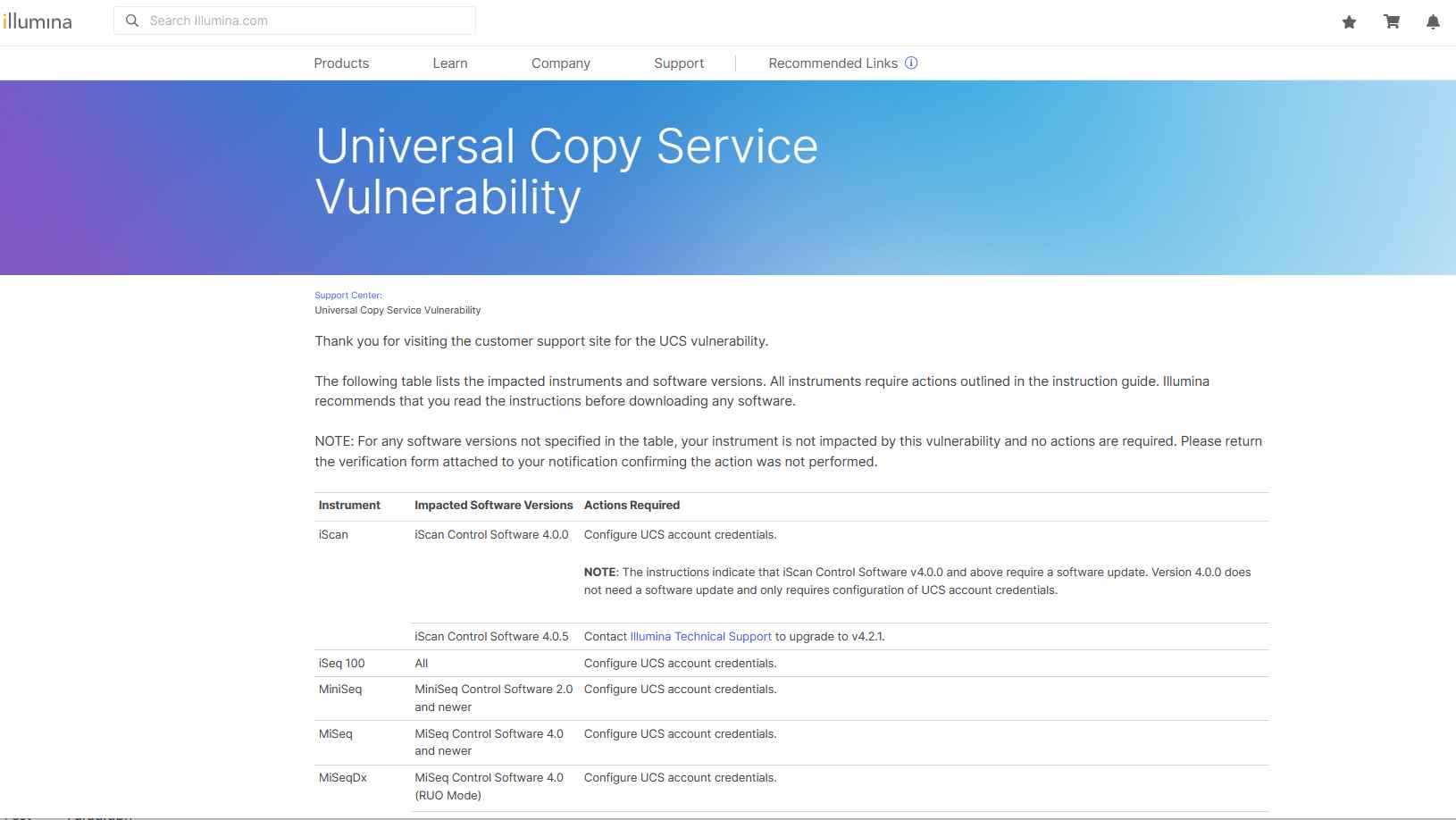Click the search magnifier icon
The width and height of the screenshot is (1456, 820).
click(132, 21)
